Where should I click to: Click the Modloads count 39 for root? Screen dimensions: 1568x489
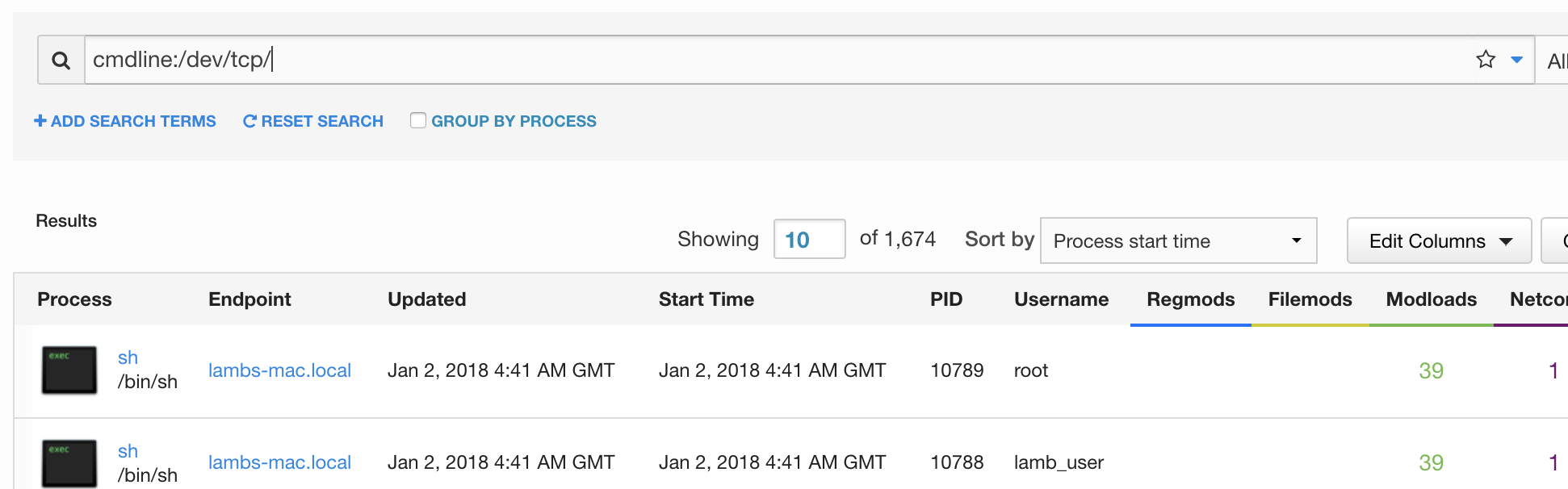[x=1431, y=370]
